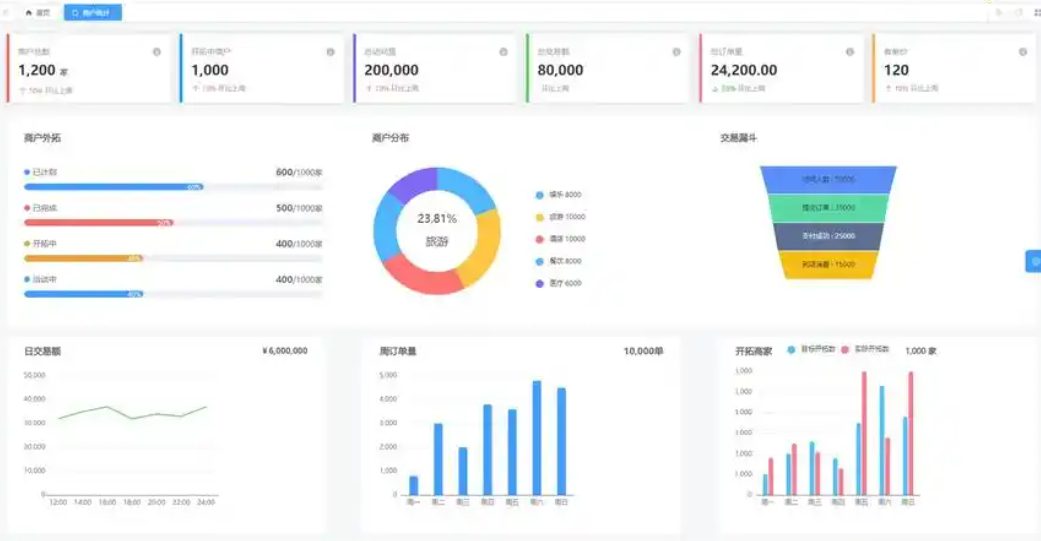The image size is (1041, 541).
Task: Click the 周日 bar in weekly orders
Action: pos(562,441)
